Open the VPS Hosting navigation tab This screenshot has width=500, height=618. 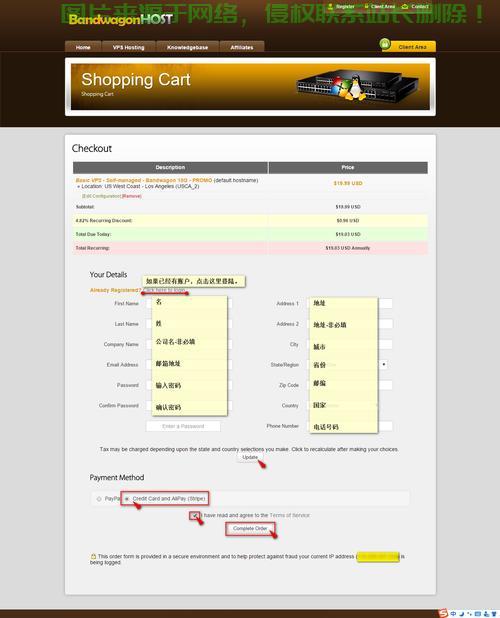pyautogui.click(x=128, y=47)
